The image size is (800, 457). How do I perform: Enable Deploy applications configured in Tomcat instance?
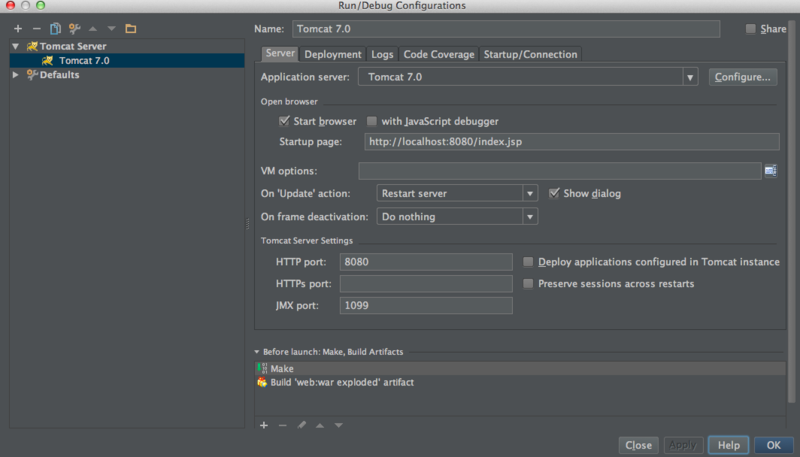(528, 262)
